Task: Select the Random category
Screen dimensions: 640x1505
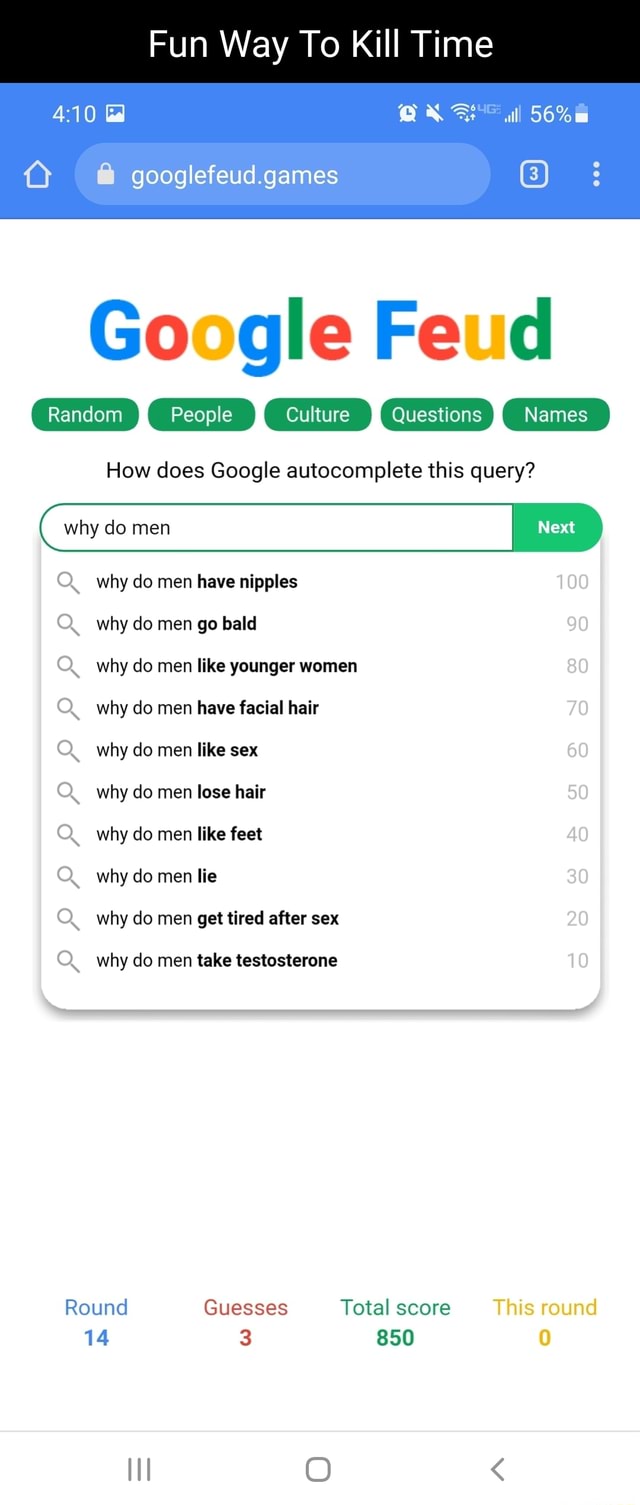Action: point(85,415)
